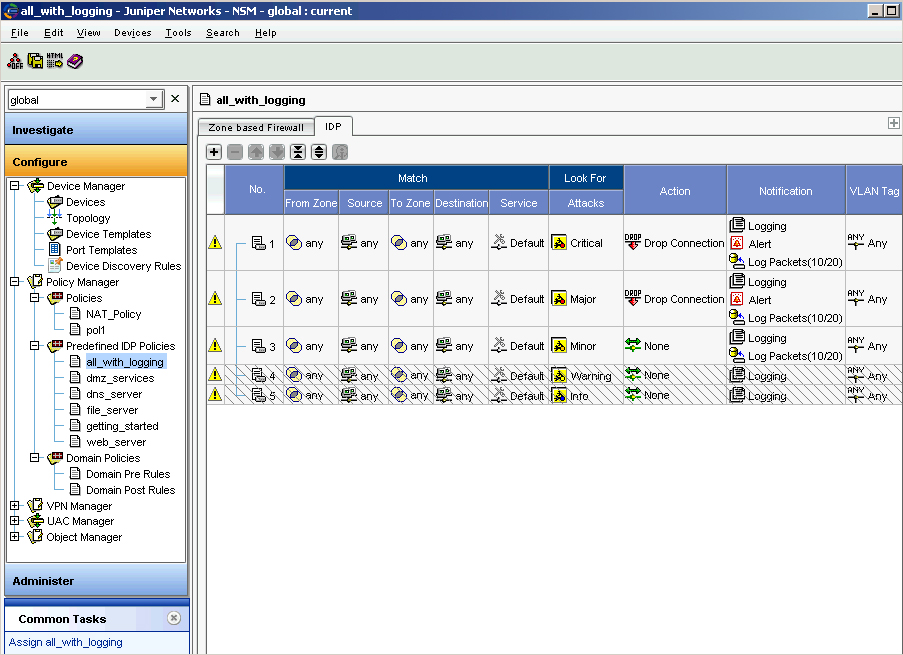Click the Critical attacks icon in rule 1
Image resolution: width=903 pixels, height=655 pixels.
pos(559,243)
